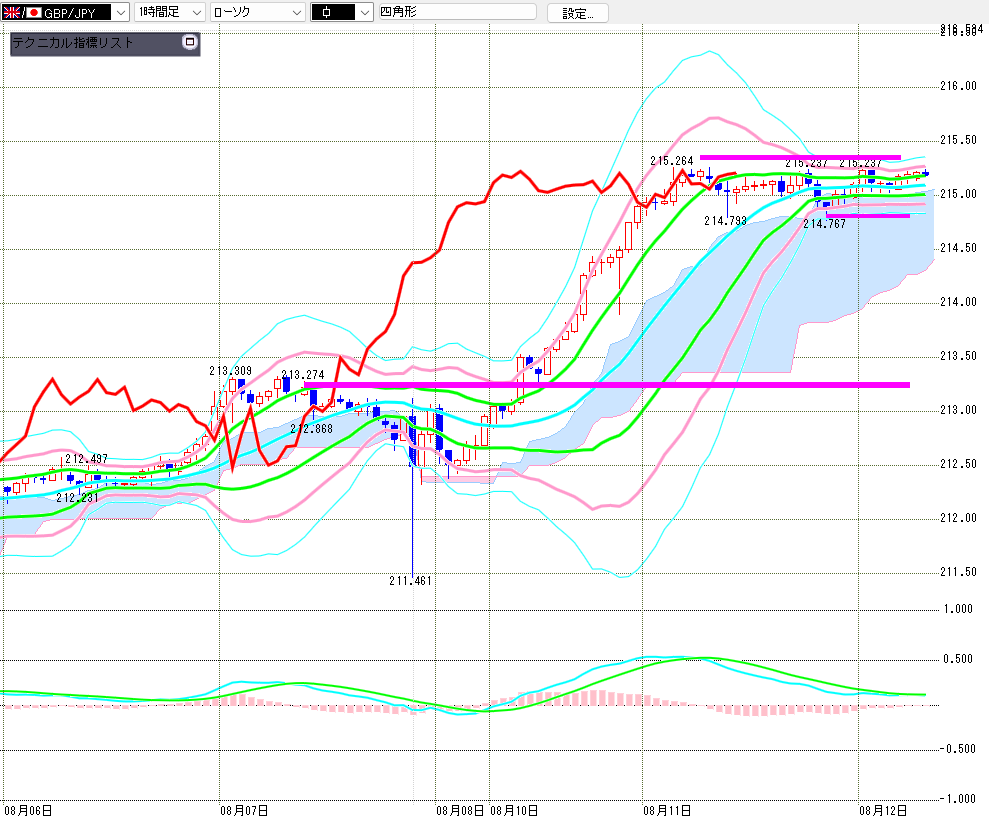Click the -1.000 MACD axis label
Screen dimensions: 989x821
[957, 798]
